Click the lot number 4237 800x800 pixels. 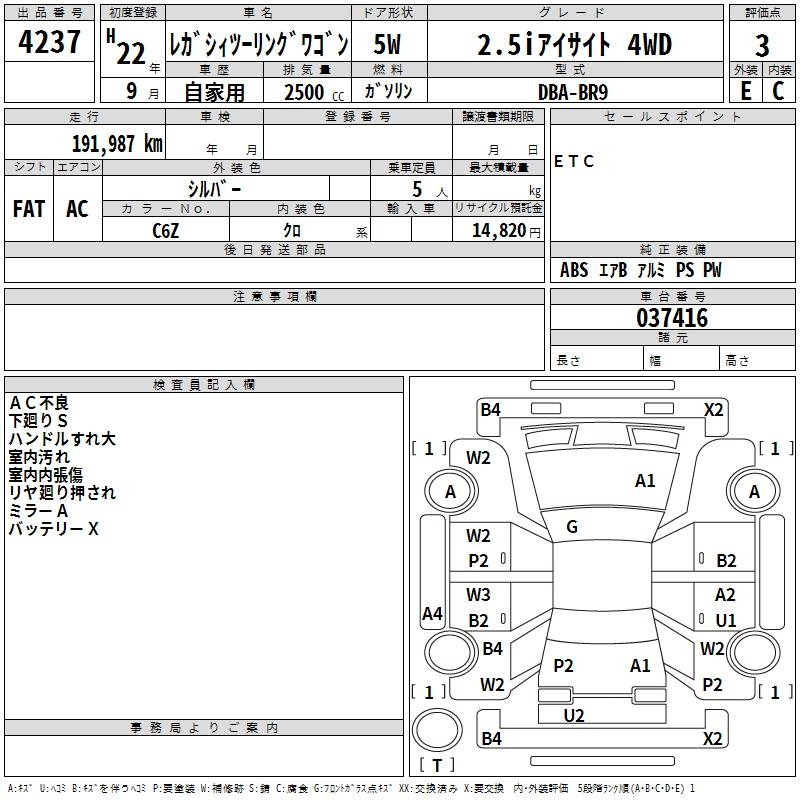pyautogui.click(x=49, y=42)
